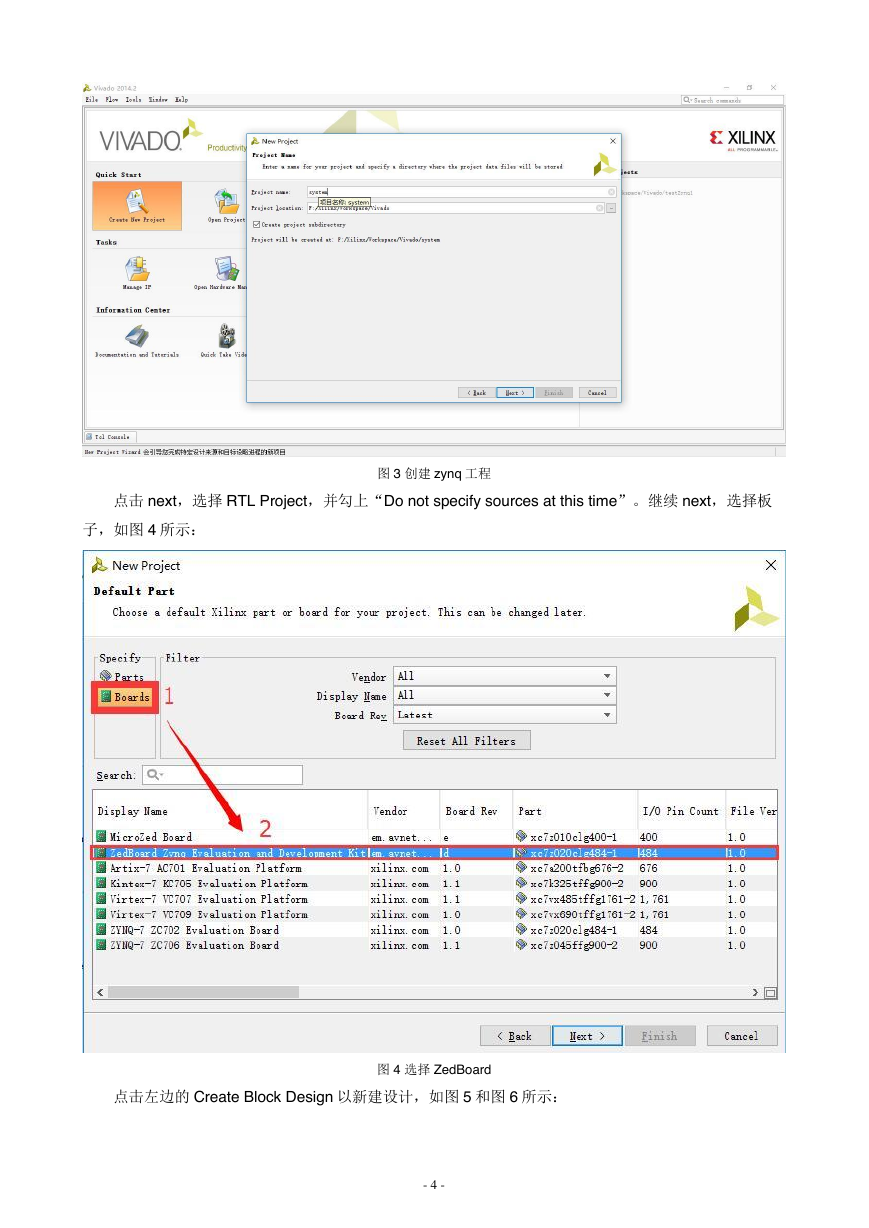869x1228 pixels.
Task: Click part xc7z020clg484-1 in ZedBoard row
Action: click(574, 853)
